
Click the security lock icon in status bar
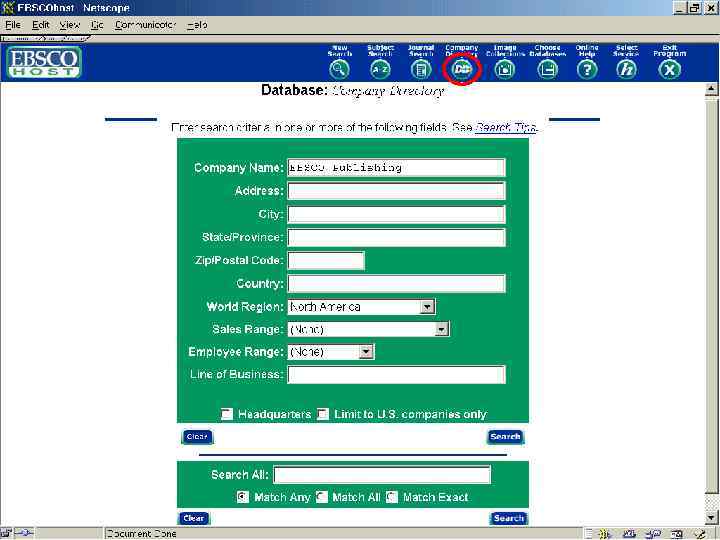[6, 533]
